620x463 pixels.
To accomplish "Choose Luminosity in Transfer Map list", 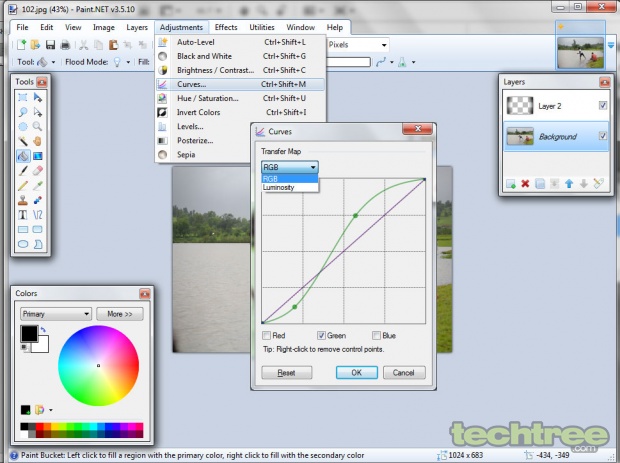I will pyautogui.click(x=290, y=187).
